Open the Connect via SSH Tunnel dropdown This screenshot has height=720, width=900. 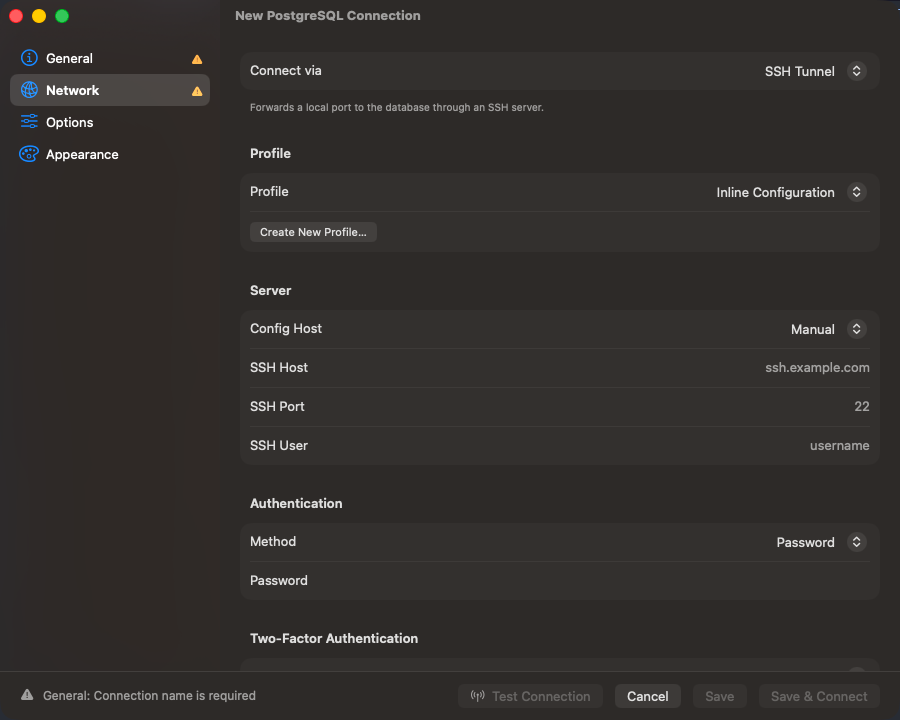[815, 71]
